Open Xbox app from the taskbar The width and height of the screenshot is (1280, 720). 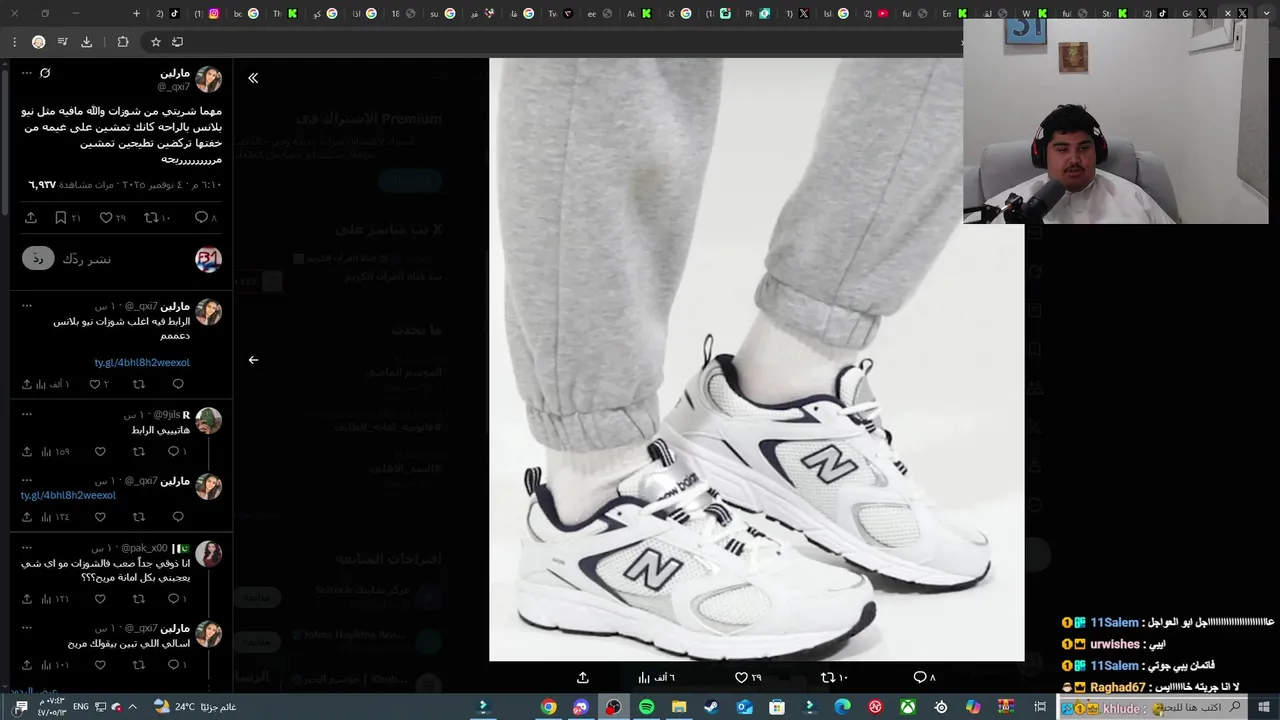point(907,707)
